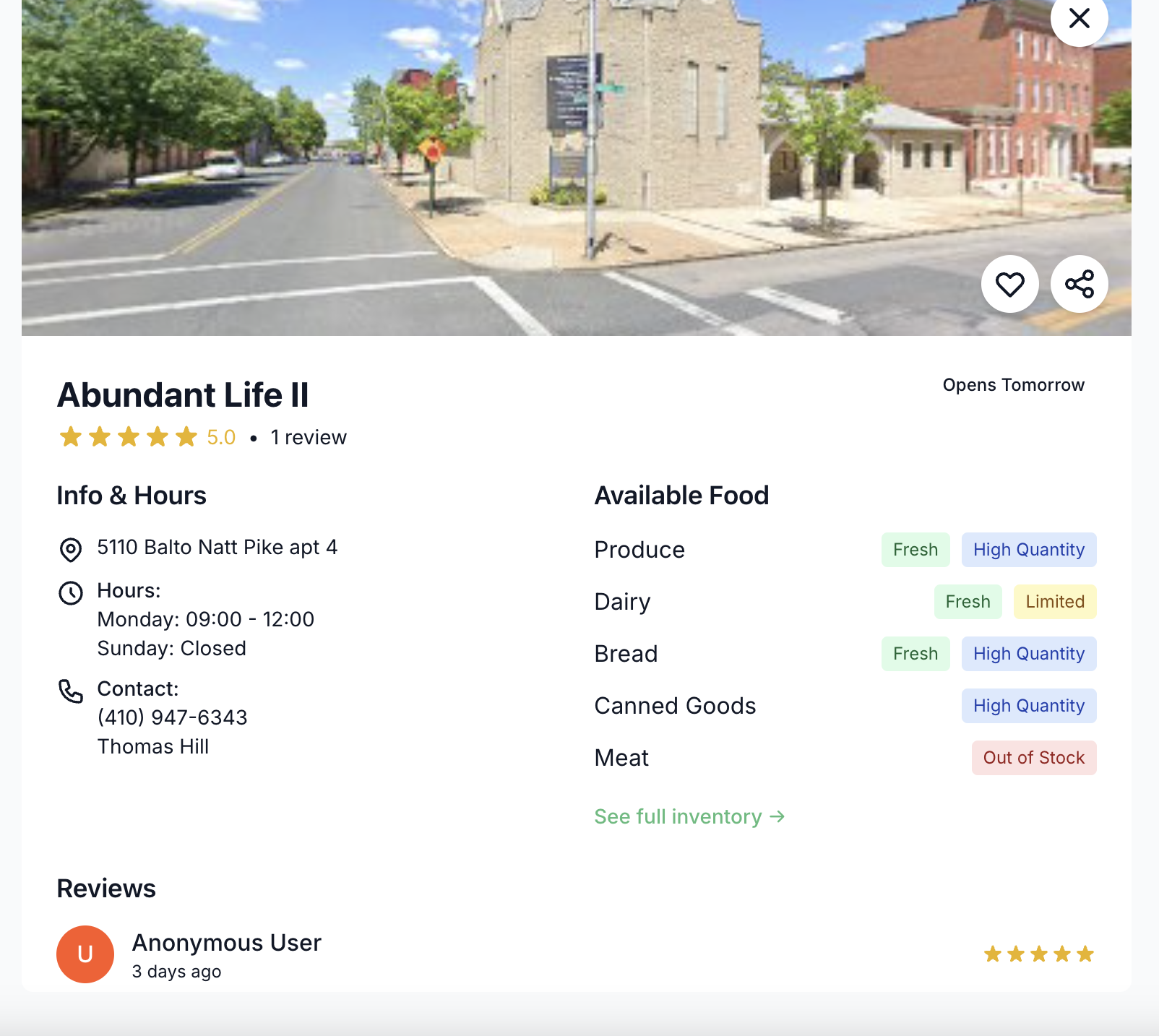Toggle the High Quantity badge on Bread
This screenshot has width=1159, height=1036.
coord(1029,654)
